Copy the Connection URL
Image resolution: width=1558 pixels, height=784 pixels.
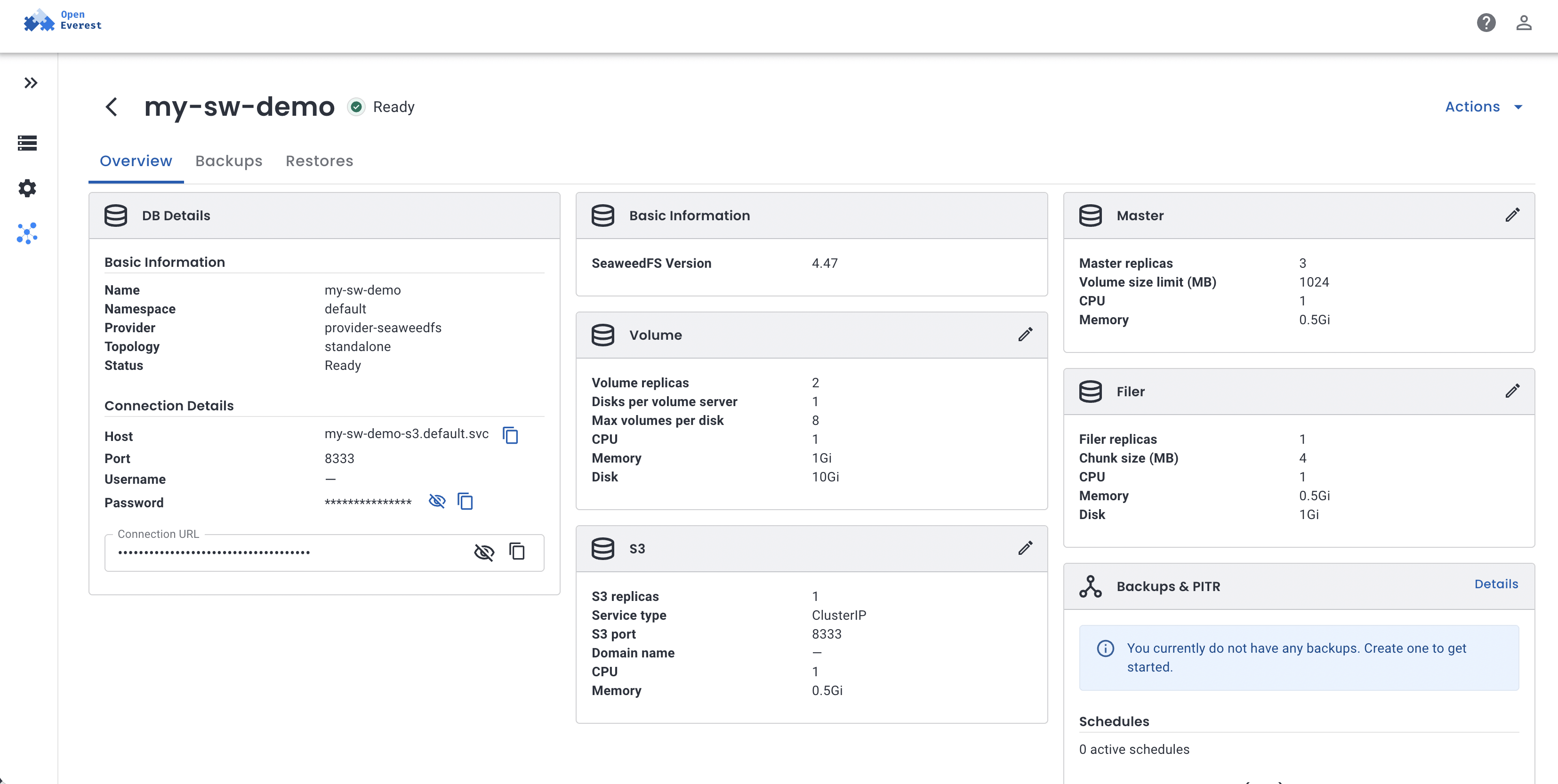coord(517,551)
